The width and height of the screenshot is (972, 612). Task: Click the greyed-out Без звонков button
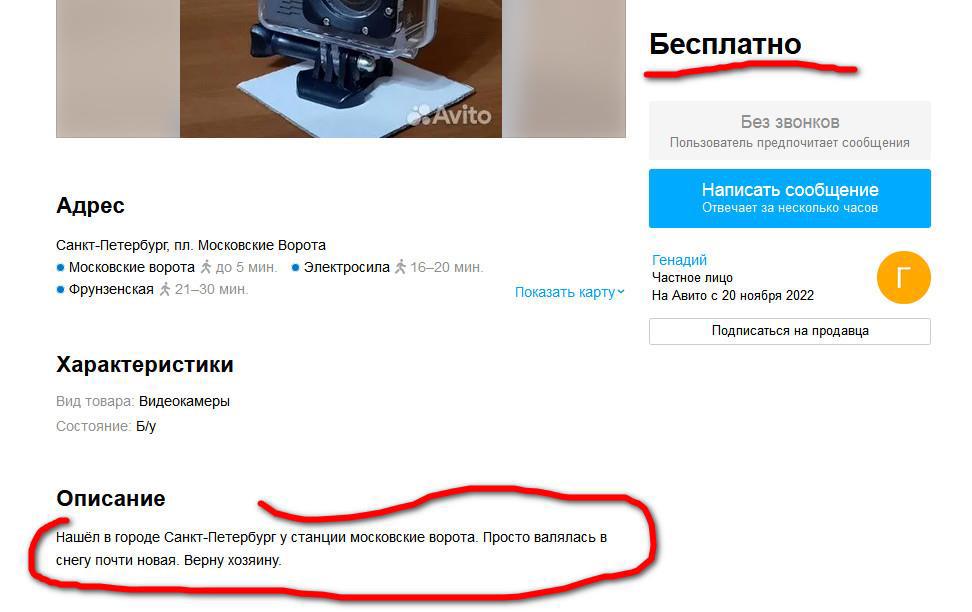[789, 131]
